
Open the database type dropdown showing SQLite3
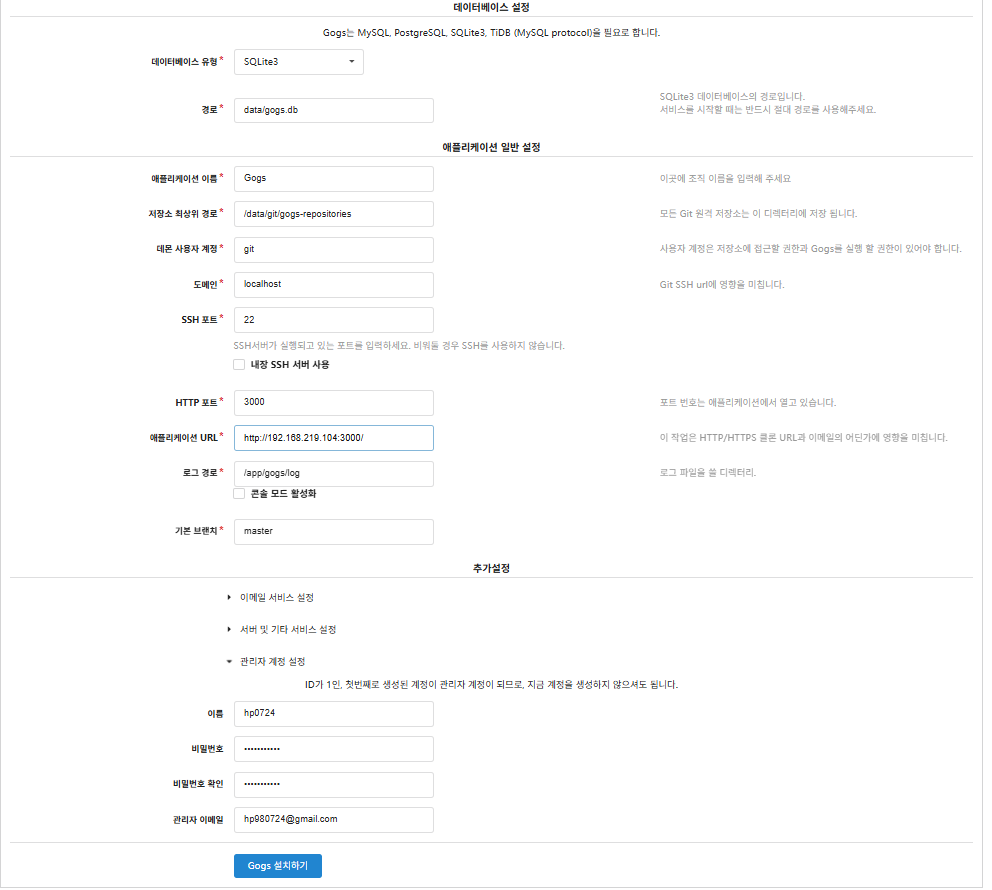(x=301, y=62)
